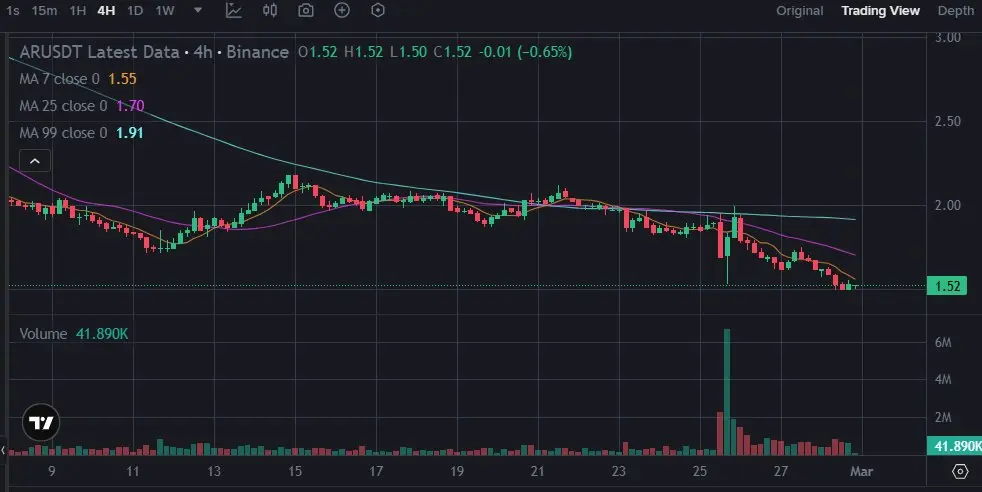The width and height of the screenshot is (982, 492).
Task: Open the candlestick chart style icon
Action: pos(270,11)
